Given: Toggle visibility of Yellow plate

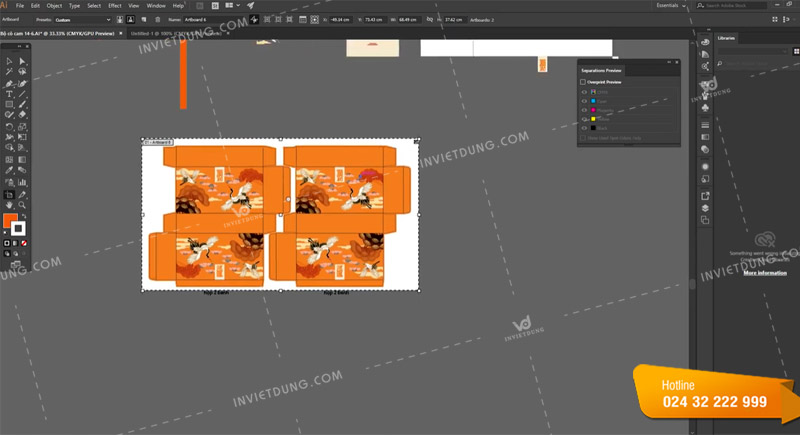Looking at the screenshot, I should tap(584, 119).
